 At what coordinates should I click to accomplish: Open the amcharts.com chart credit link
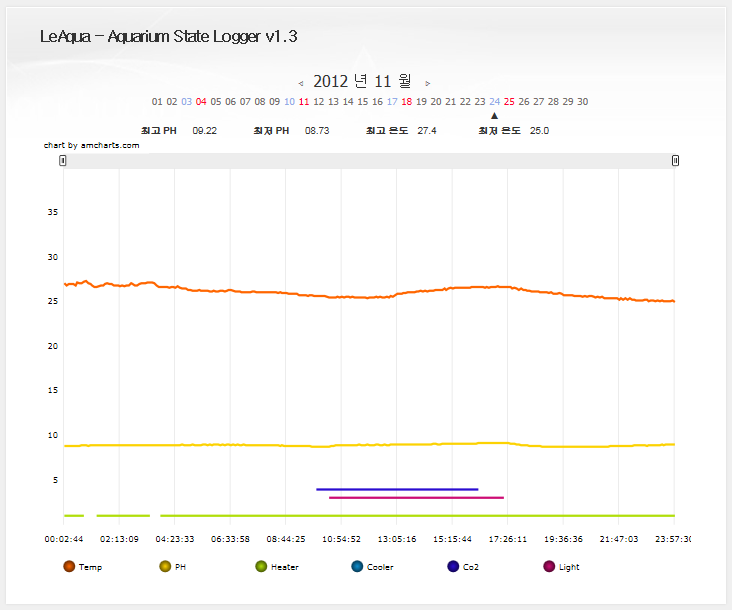click(91, 145)
